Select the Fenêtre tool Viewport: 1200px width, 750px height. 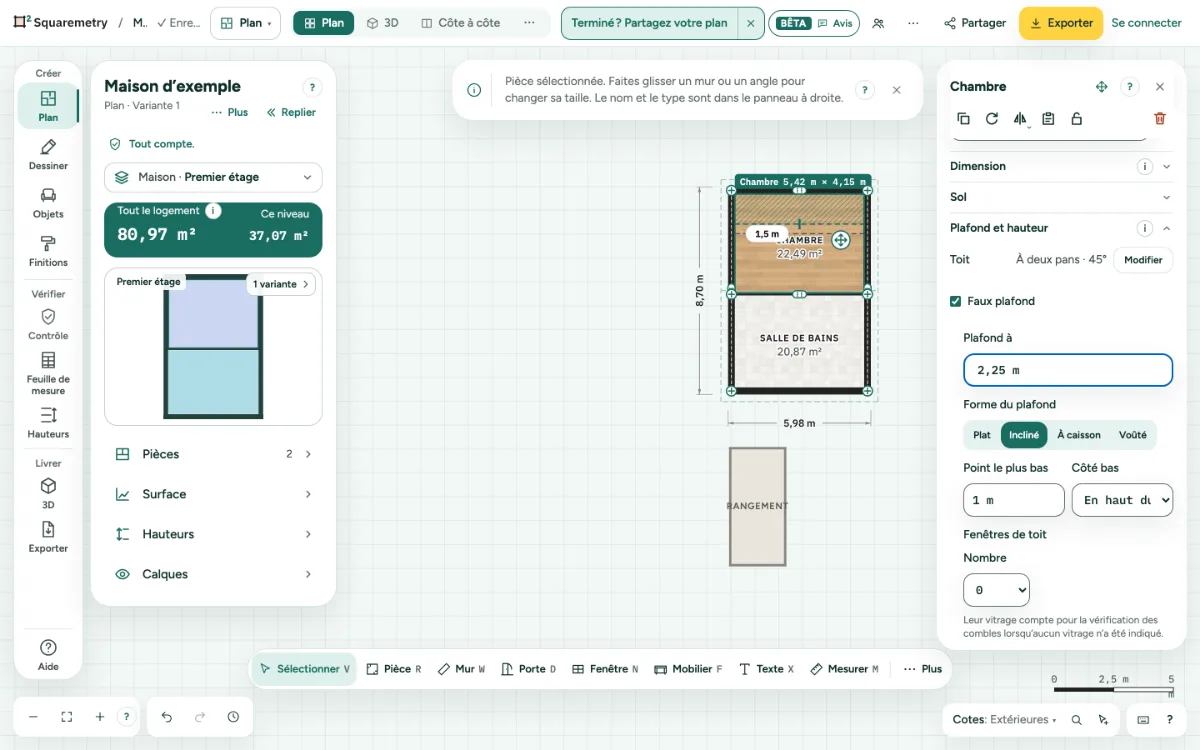point(605,669)
